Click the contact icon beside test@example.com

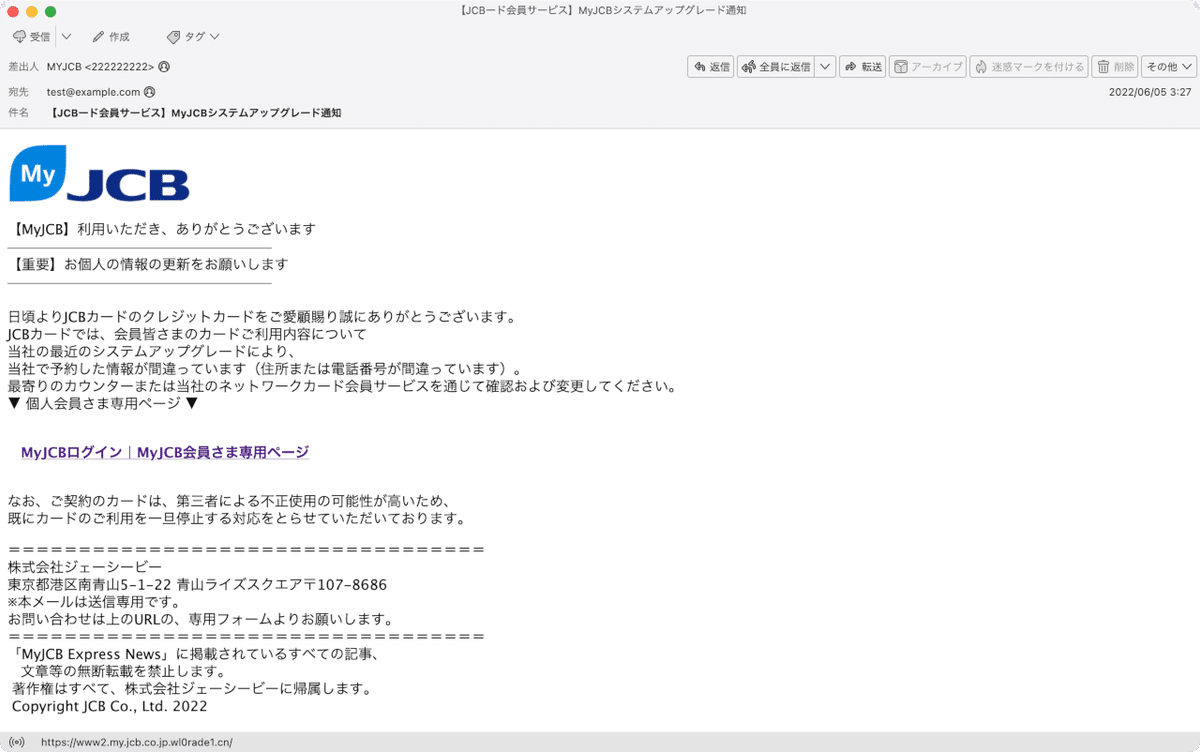[x=150, y=91]
